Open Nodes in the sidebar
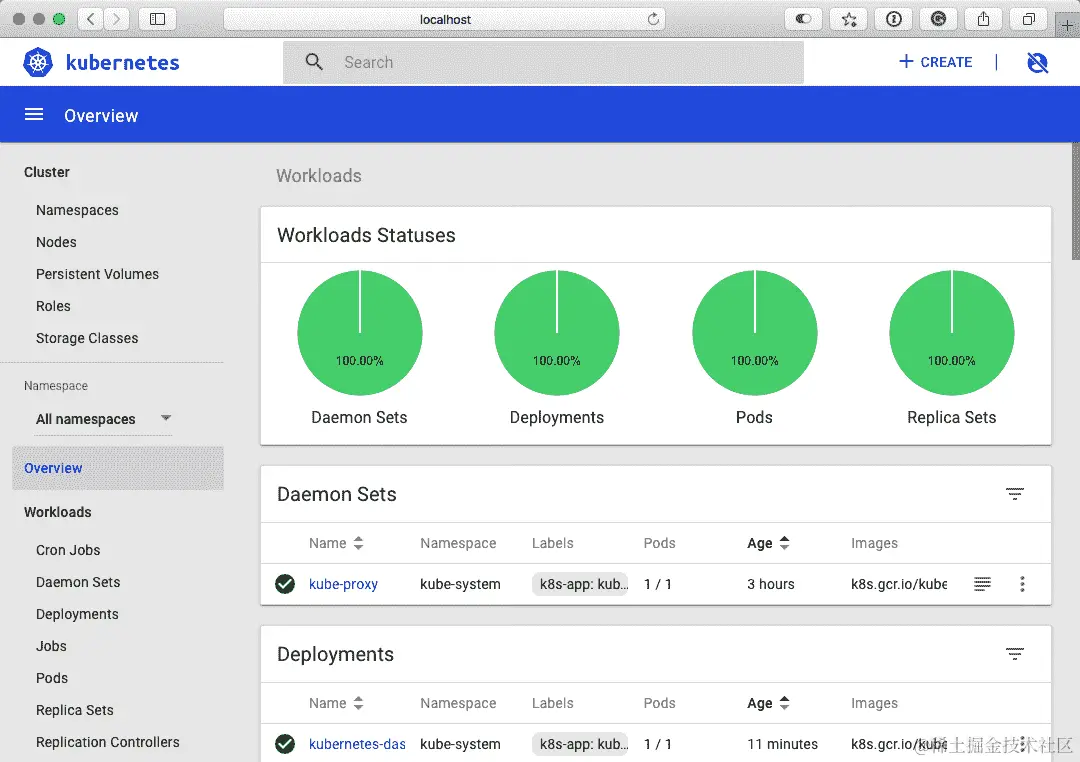The width and height of the screenshot is (1080, 762). point(56,242)
